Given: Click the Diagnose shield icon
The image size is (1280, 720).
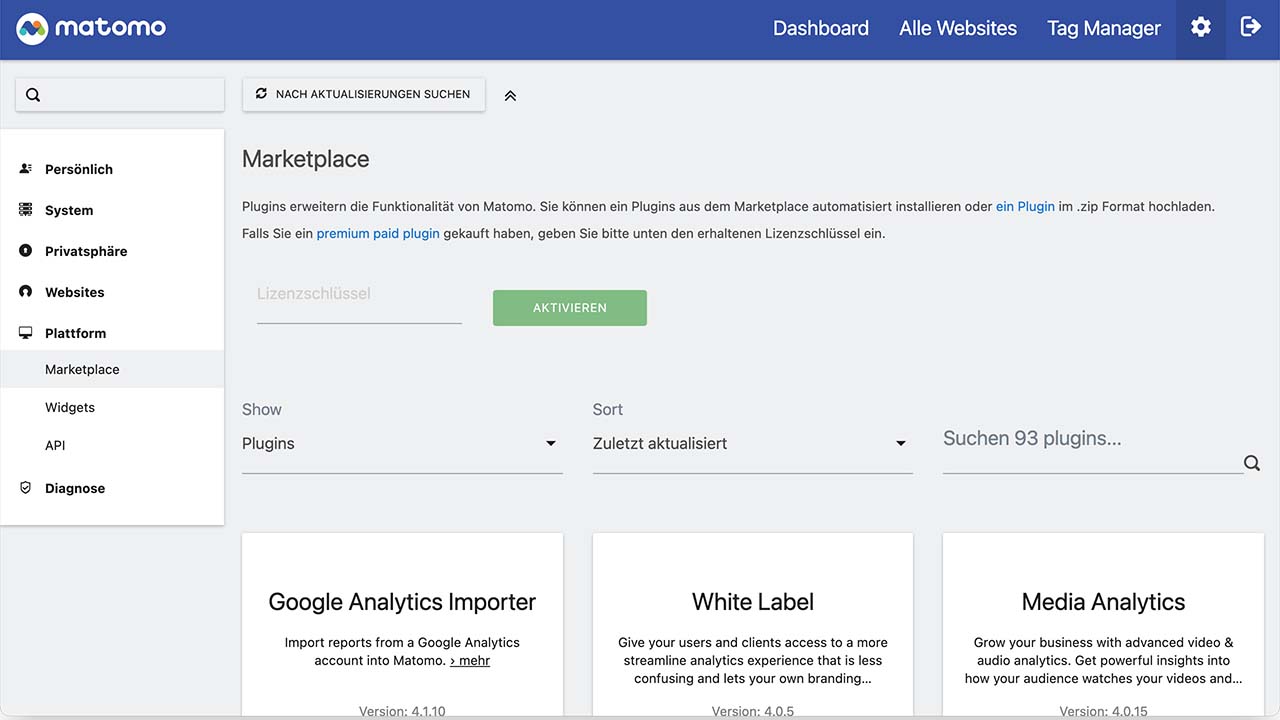Looking at the screenshot, I should pos(26,488).
